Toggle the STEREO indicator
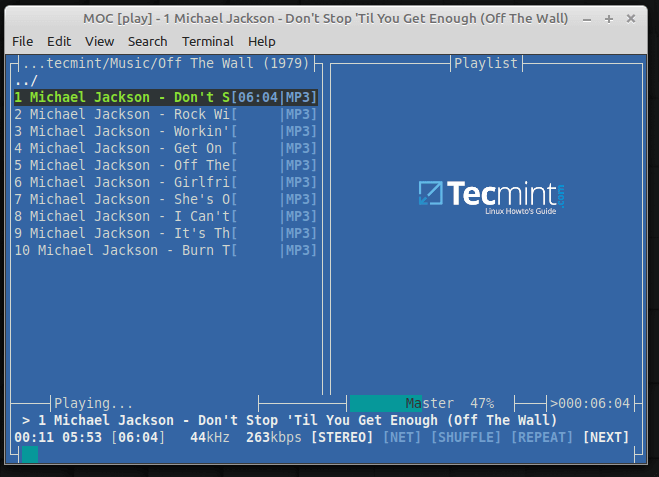Screen dimensions: 659x477 click(342, 437)
